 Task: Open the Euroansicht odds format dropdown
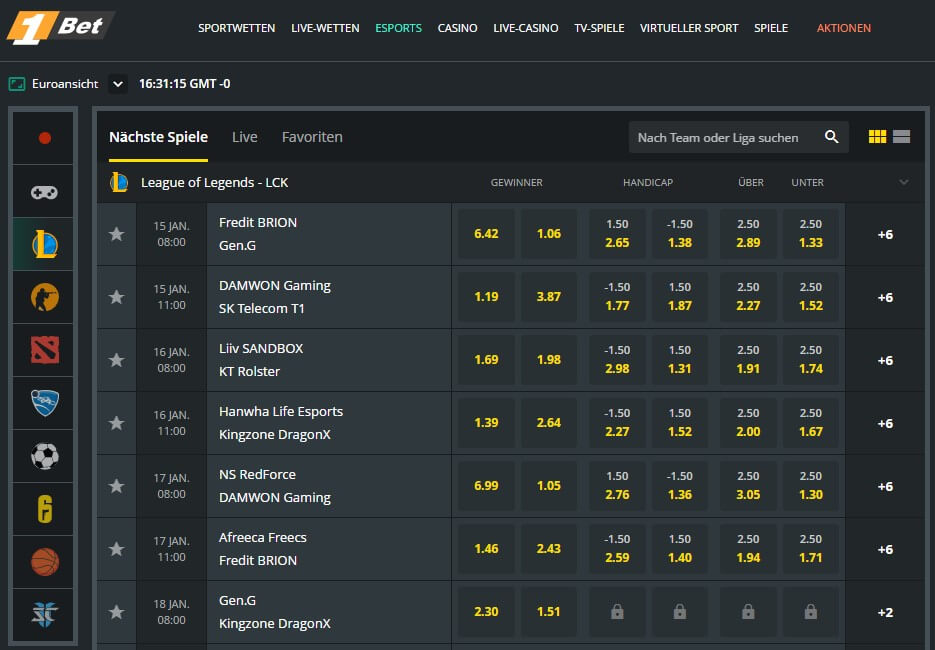118,84
